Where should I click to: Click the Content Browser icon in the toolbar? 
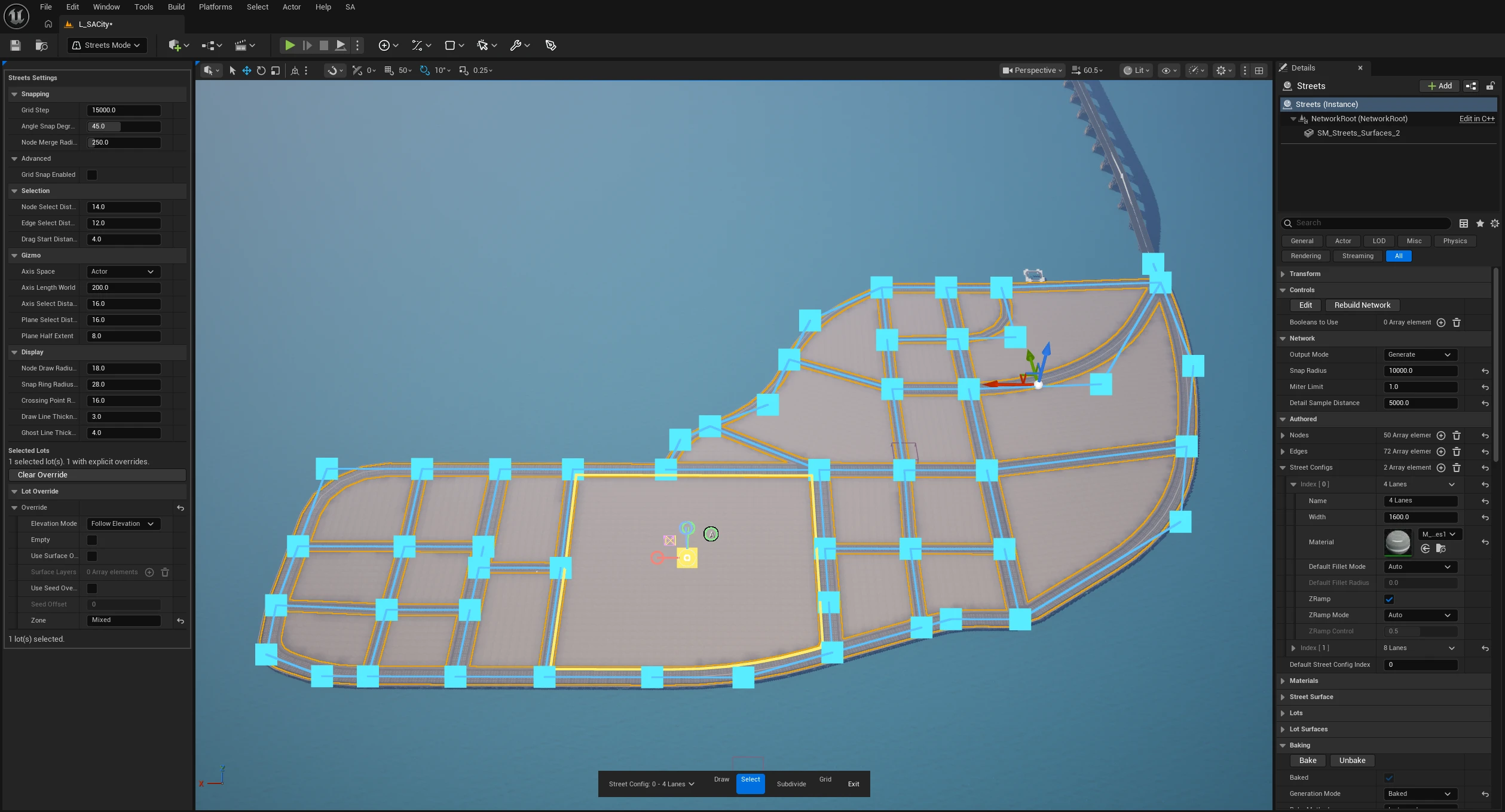coord(41,45)
